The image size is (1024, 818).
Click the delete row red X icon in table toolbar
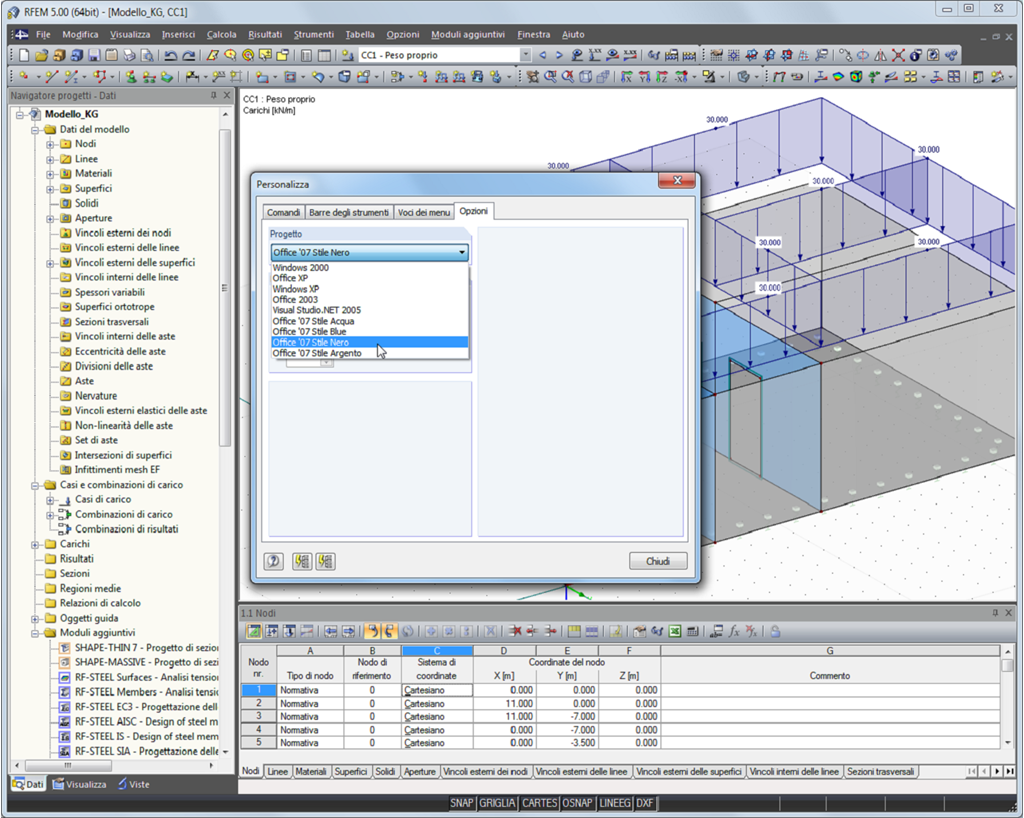tap(516, 631)
